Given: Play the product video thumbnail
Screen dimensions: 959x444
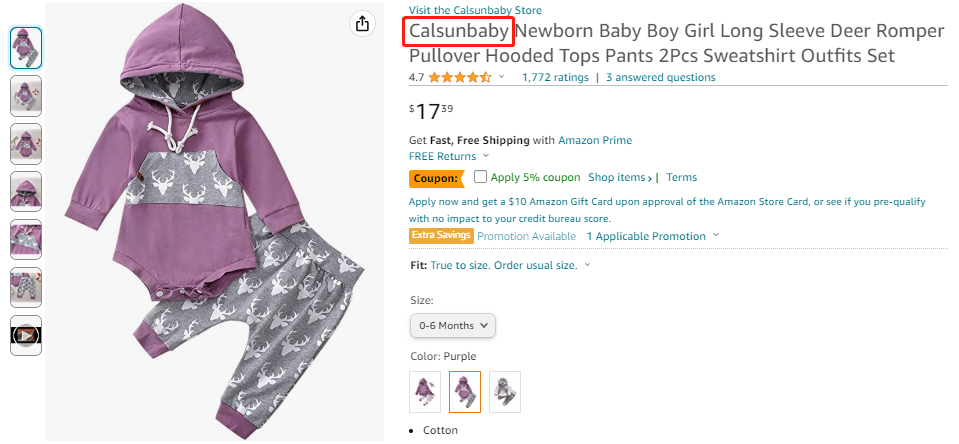Looking at the screenshot, I should (x=26, y=336).
